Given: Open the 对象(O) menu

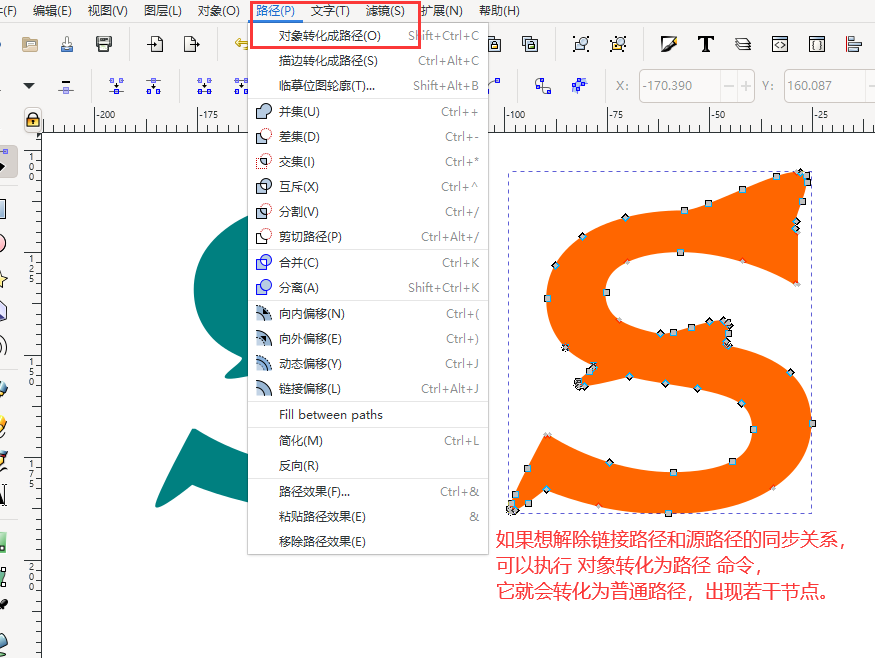Looking at the screenshot, I should click(x=218, y=11).
